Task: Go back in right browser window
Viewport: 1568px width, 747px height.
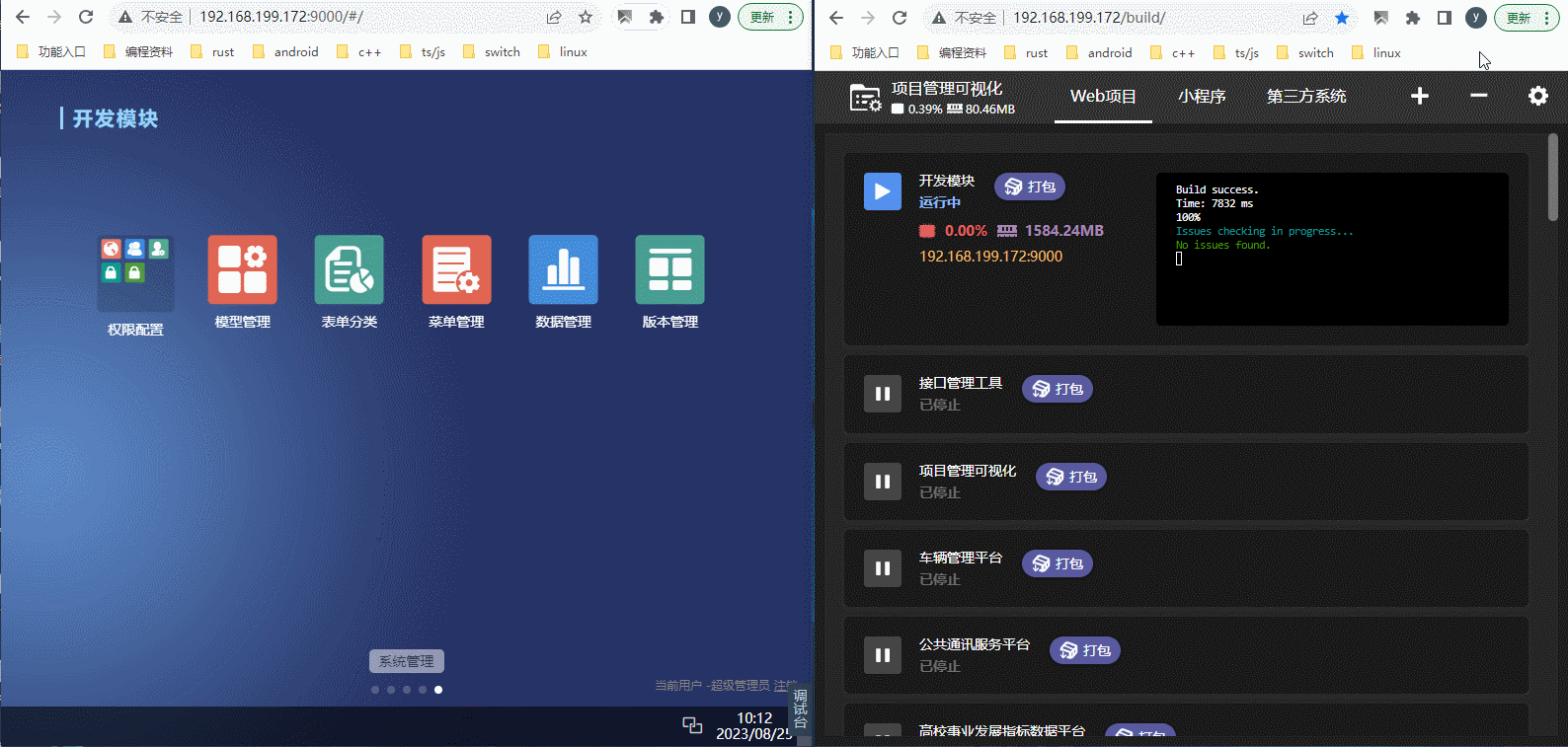Action: point(836,17)
